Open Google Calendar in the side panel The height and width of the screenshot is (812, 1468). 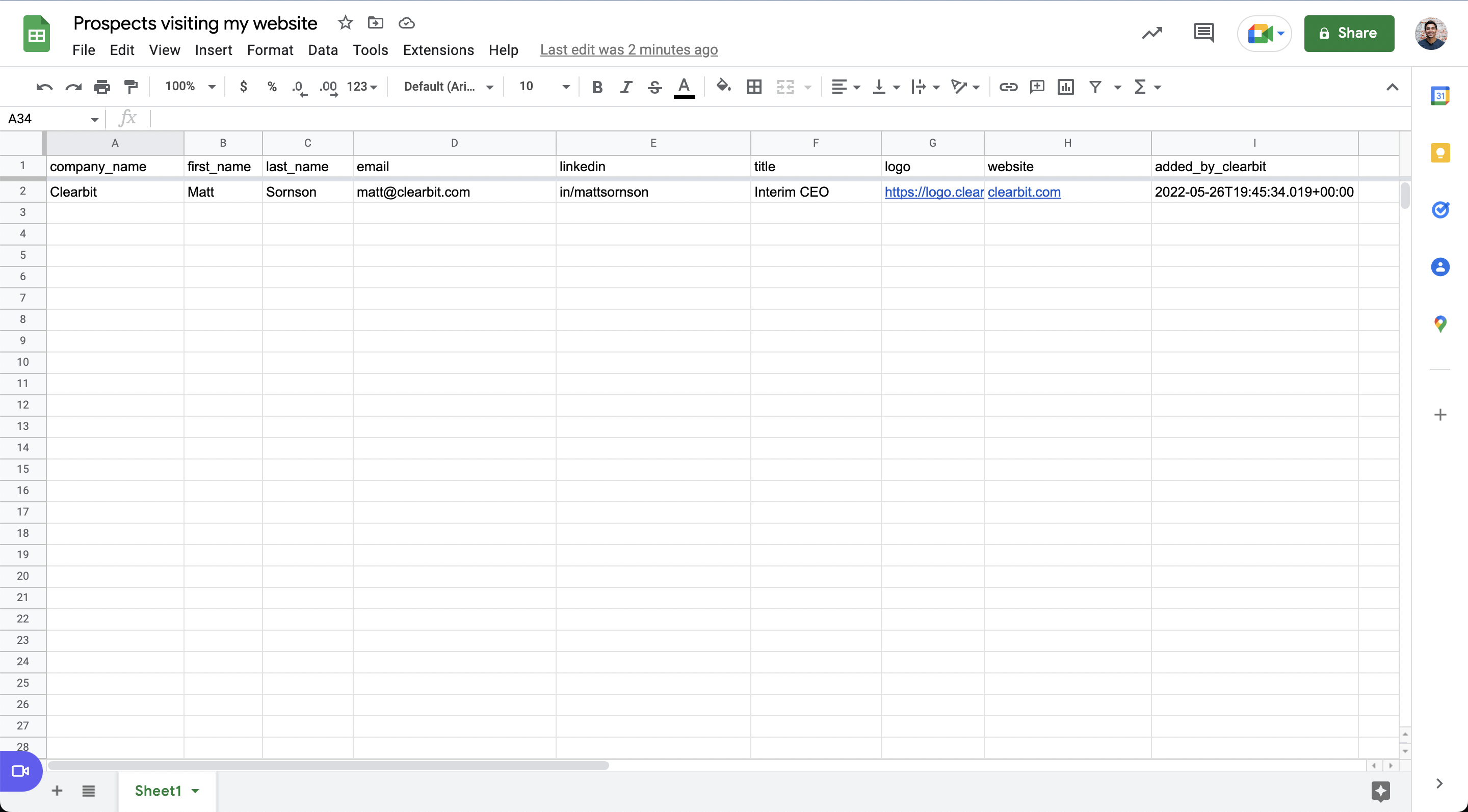(x=1440, y=96)
